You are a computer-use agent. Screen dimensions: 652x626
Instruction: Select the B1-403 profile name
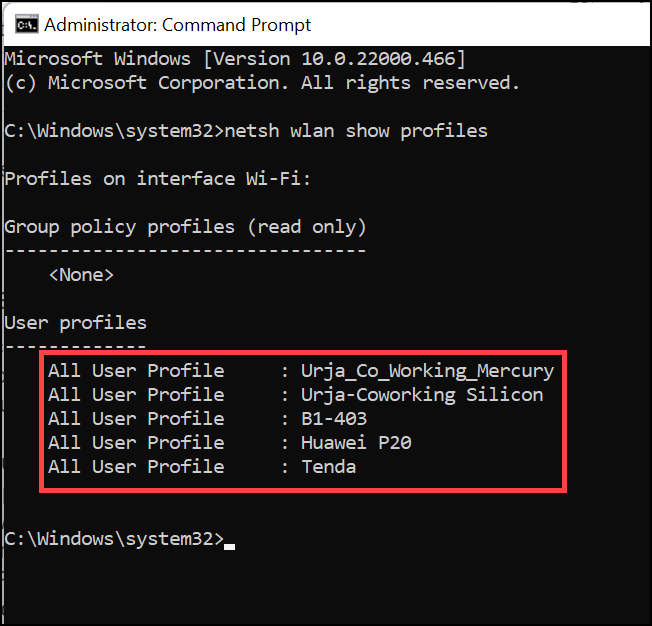(x=334, y=419)
